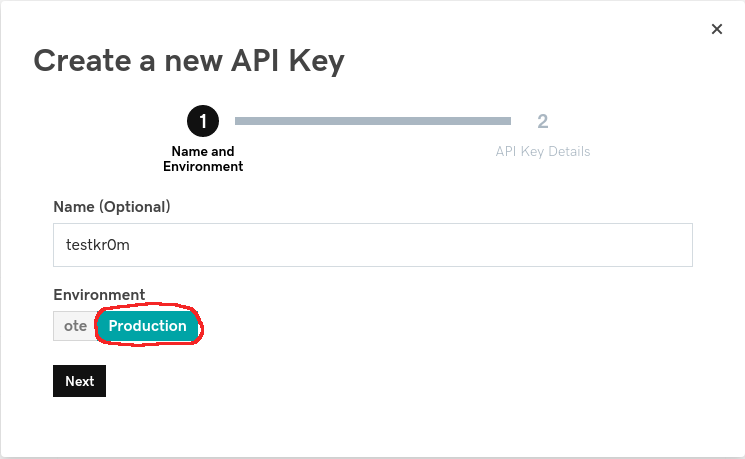Dismiss the dialog with the X icon

(x=716, y=30)
